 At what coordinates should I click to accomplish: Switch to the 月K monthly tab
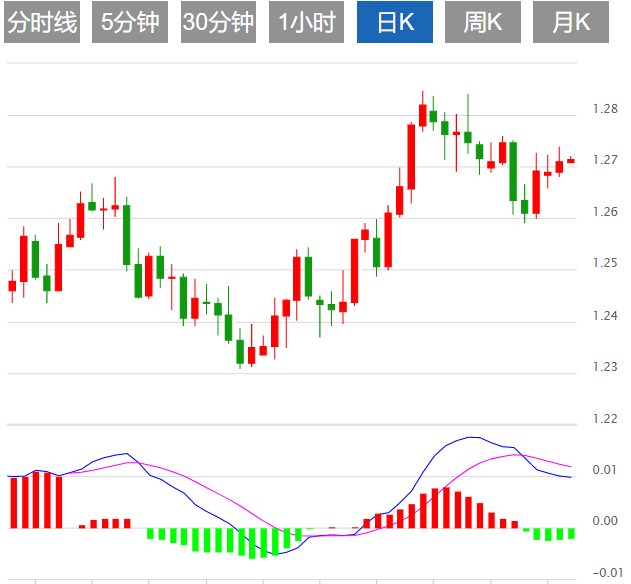[571, 22]
